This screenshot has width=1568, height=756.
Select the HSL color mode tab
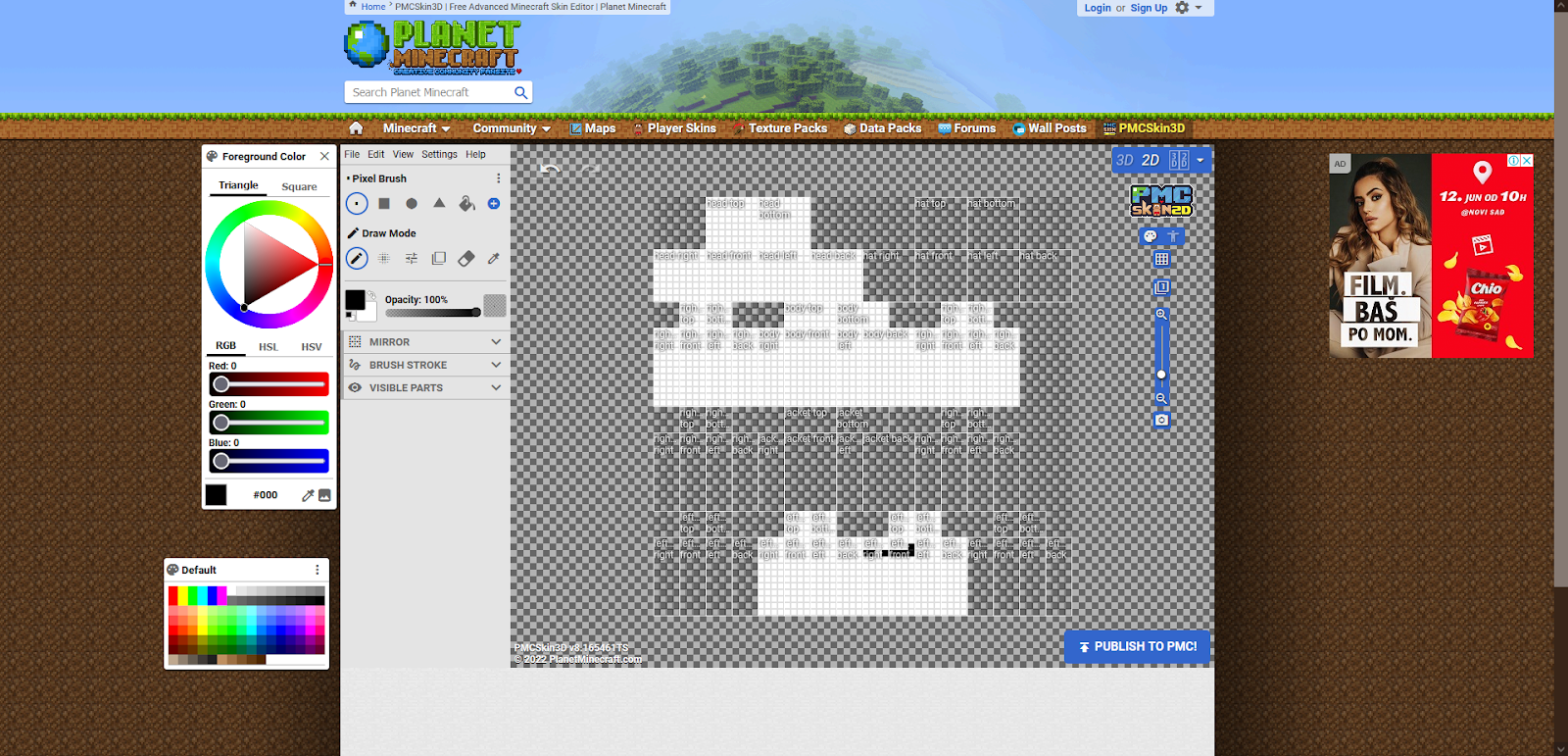[x=269, y=347]
